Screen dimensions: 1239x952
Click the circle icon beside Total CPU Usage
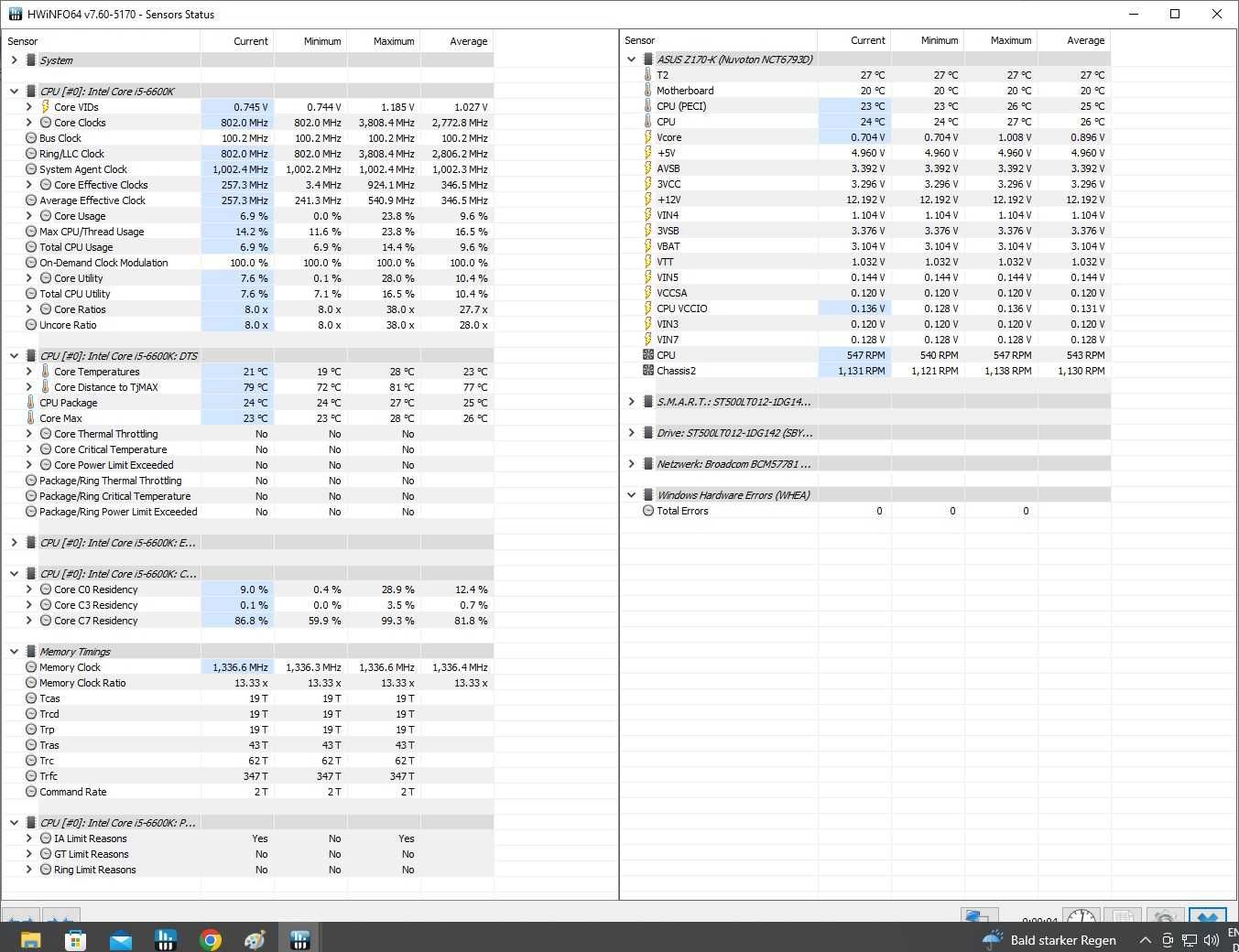point(31,247)
